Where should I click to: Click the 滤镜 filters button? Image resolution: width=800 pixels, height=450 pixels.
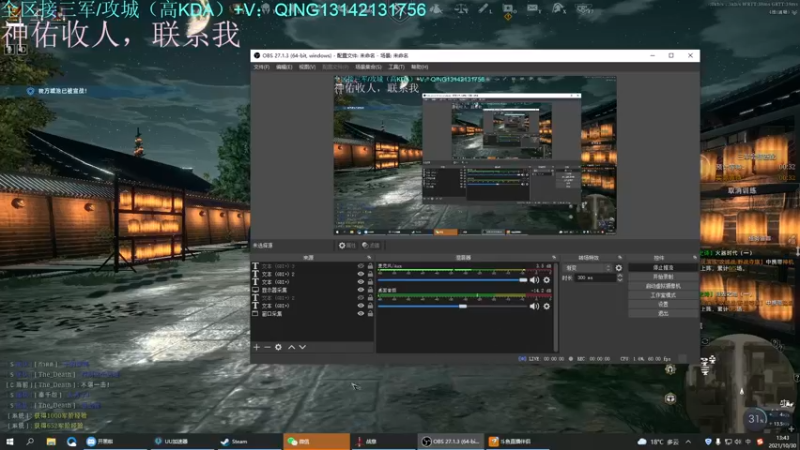[371, 245]
